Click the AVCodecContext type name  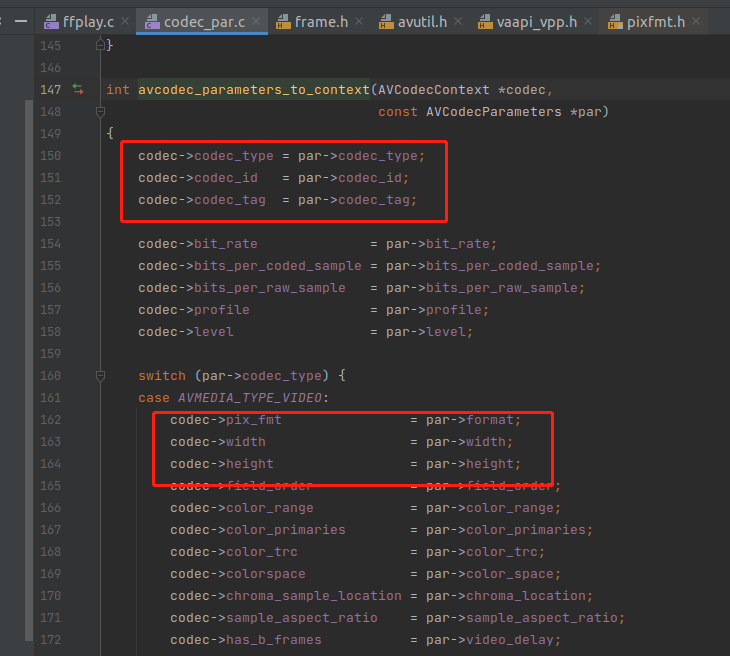click(433, 89)
